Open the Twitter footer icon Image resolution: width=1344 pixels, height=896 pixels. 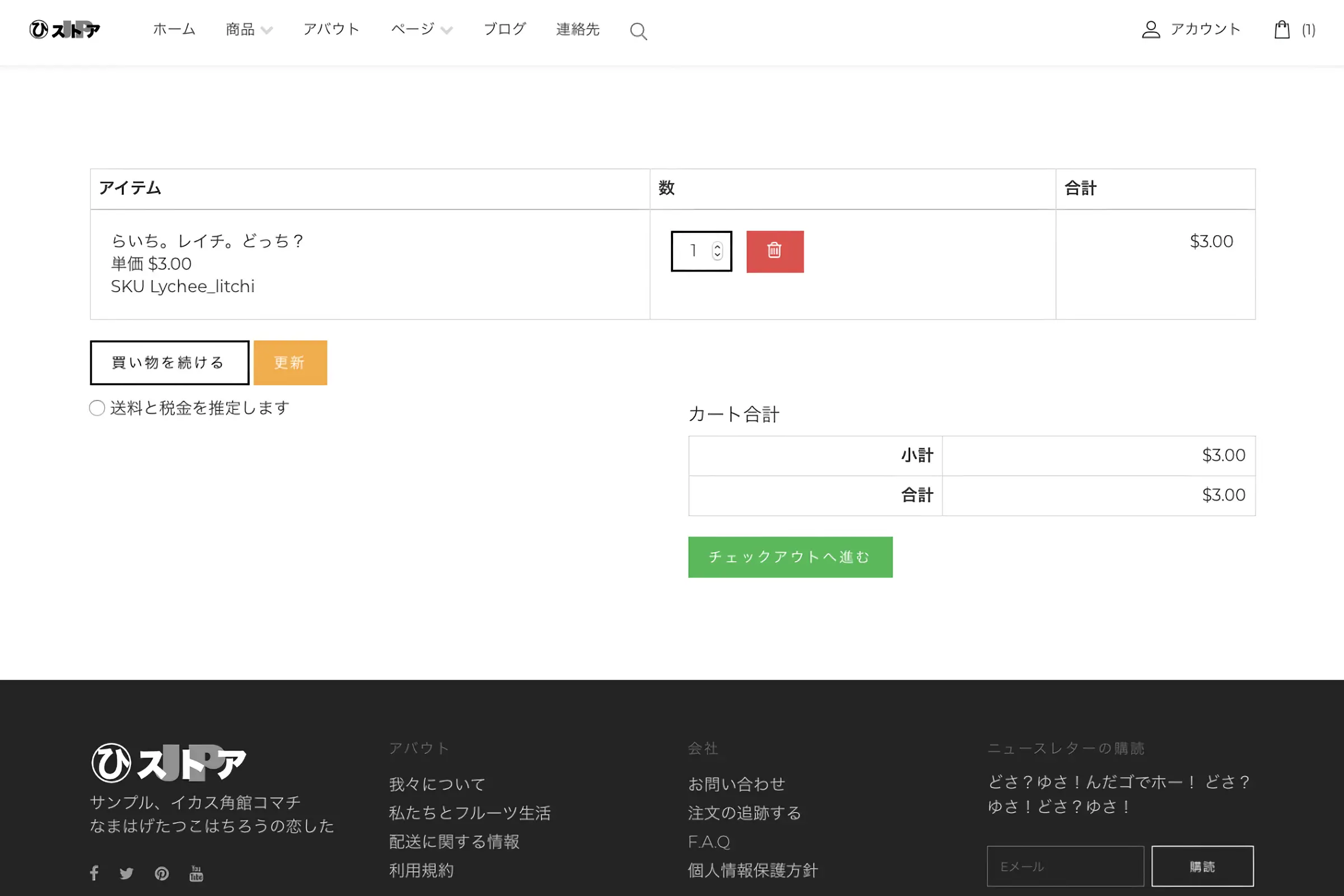tap(127, 873)
